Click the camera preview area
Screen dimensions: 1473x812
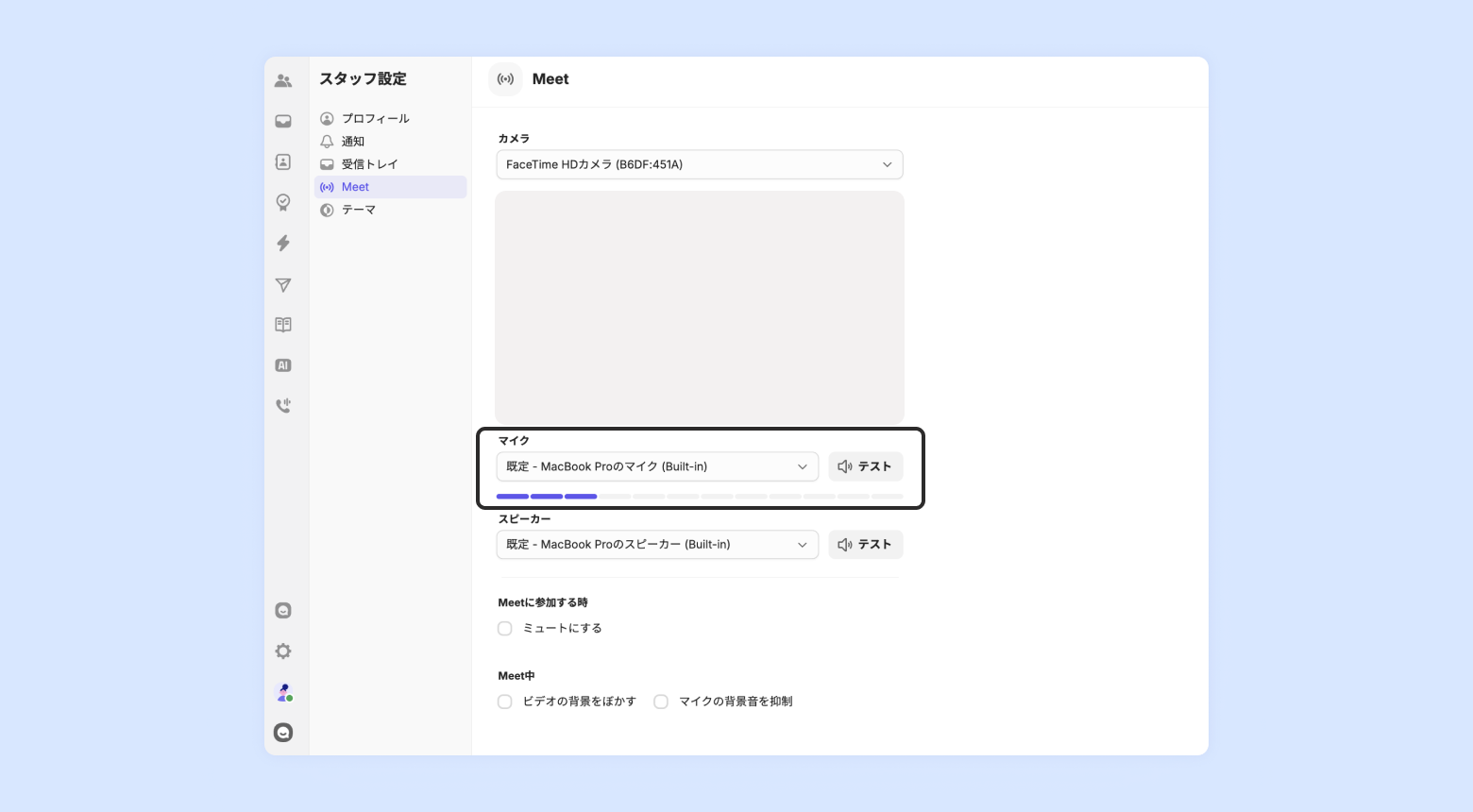pyautogui.click(x=700, y=308)
